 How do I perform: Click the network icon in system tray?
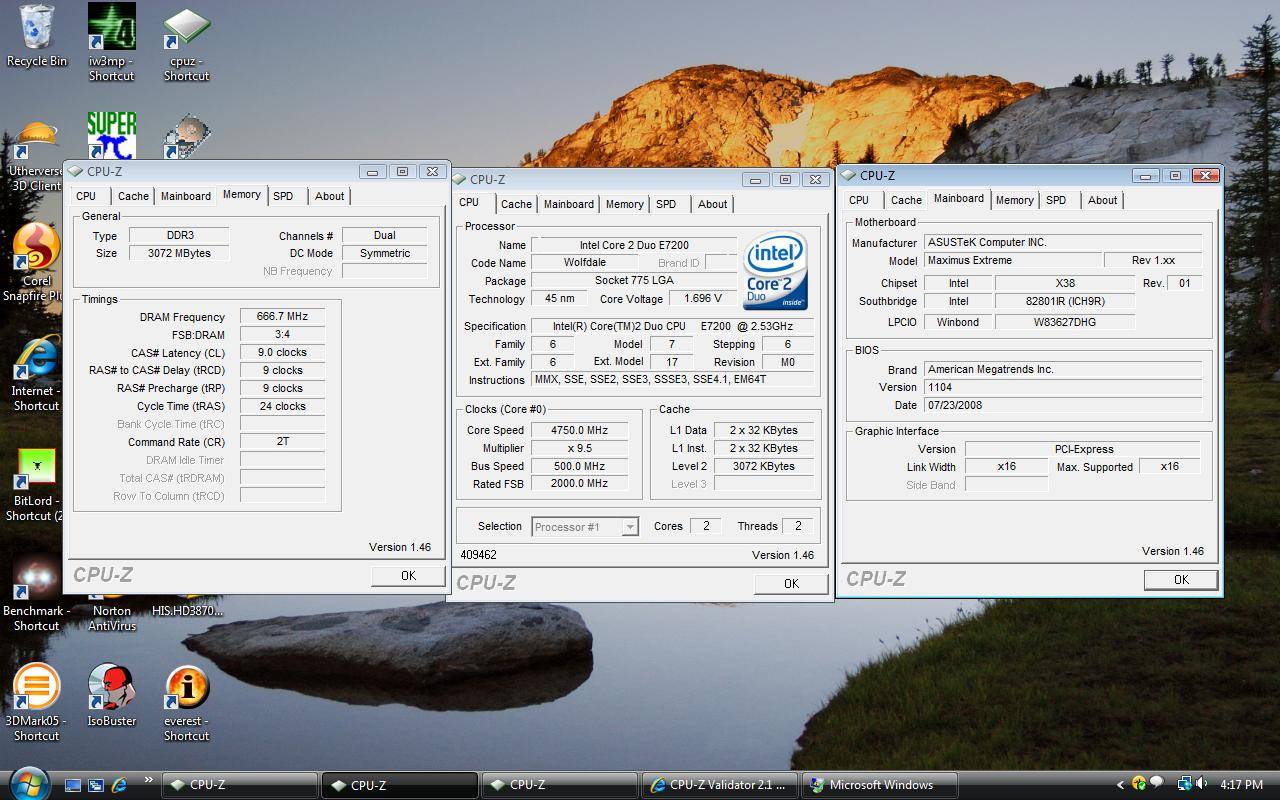1185,785
